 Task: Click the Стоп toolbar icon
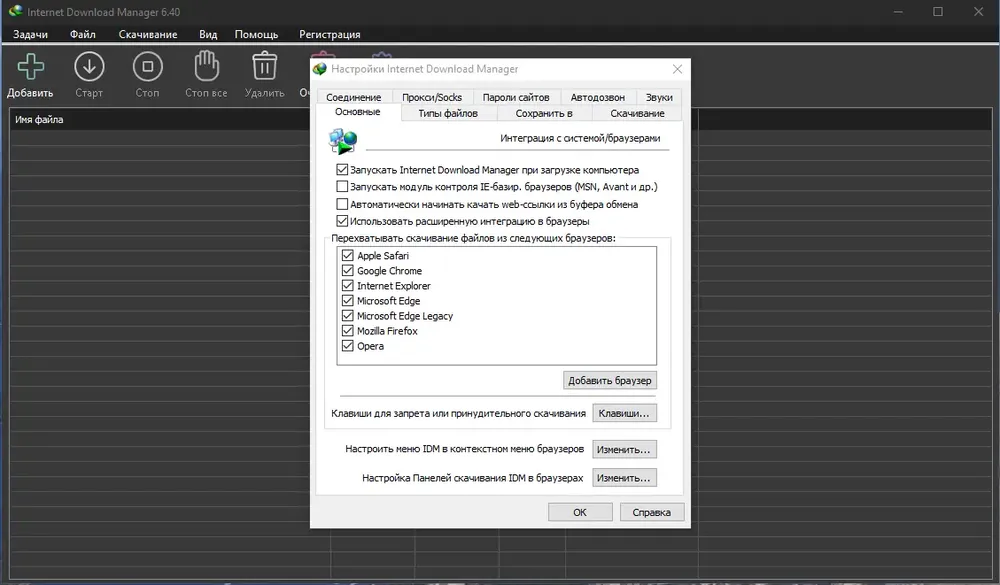147,67
